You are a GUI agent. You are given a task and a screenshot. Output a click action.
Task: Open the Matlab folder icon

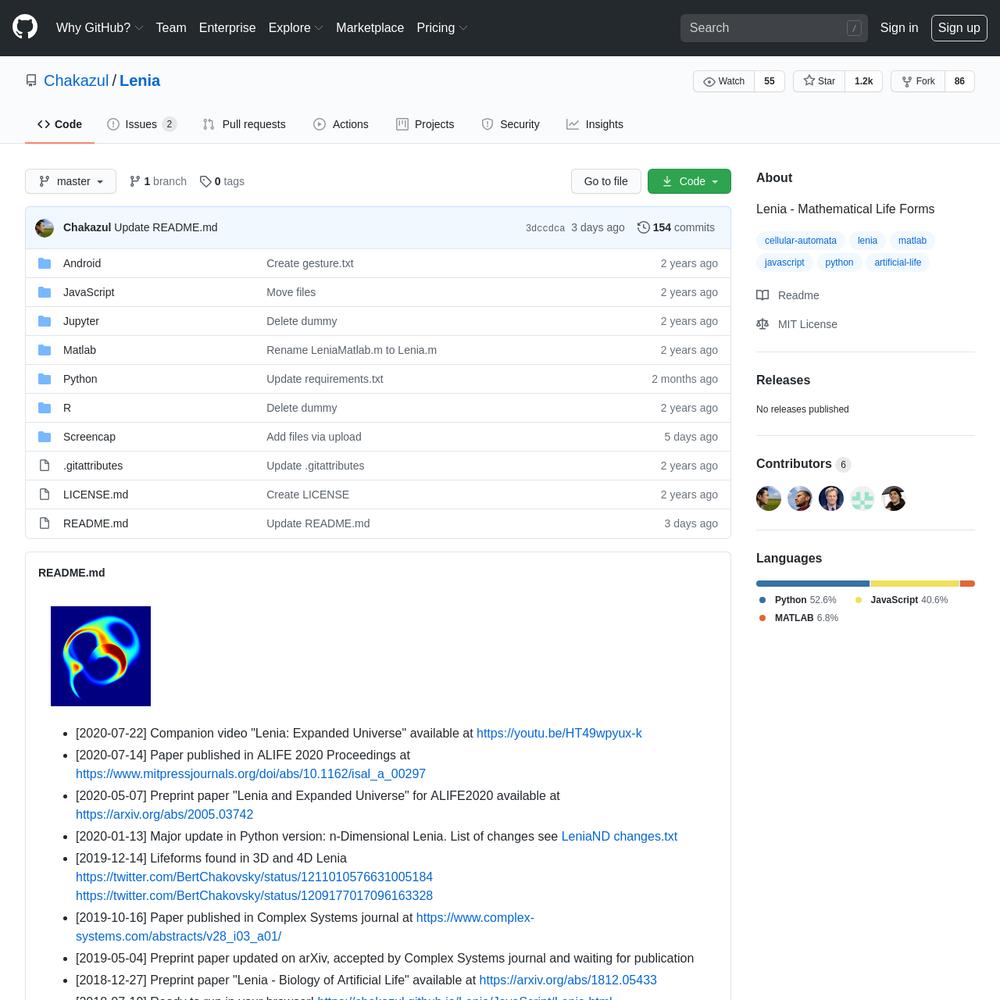44,350
